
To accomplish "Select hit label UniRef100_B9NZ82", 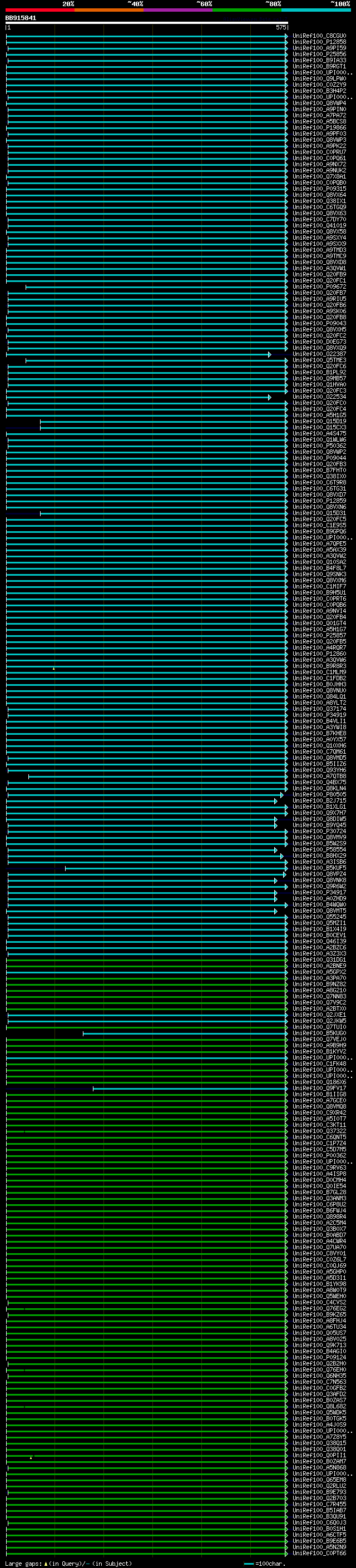I will coord(319,985).
